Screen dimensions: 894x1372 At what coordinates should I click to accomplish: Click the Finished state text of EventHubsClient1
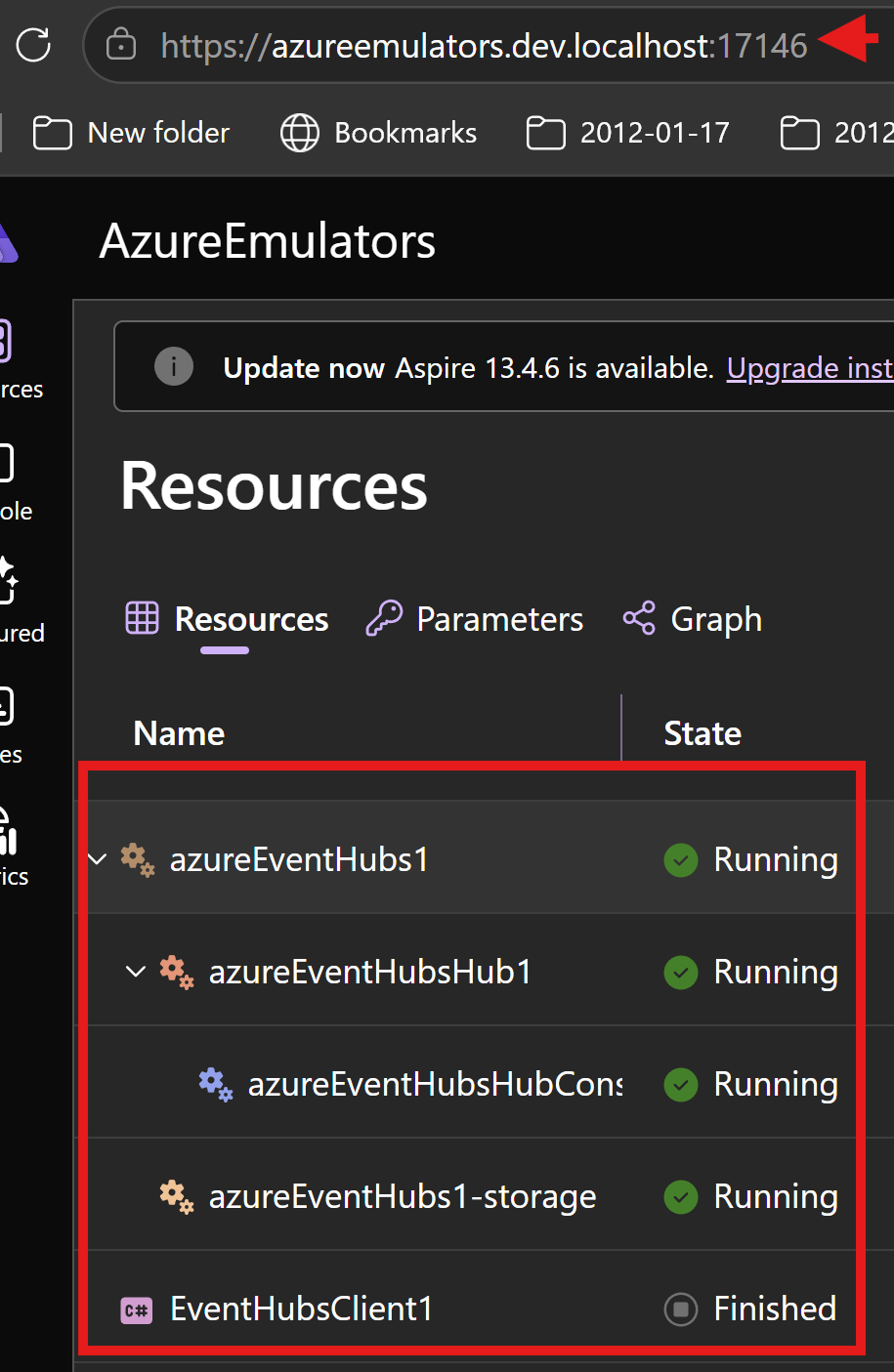click(775, 1309)
